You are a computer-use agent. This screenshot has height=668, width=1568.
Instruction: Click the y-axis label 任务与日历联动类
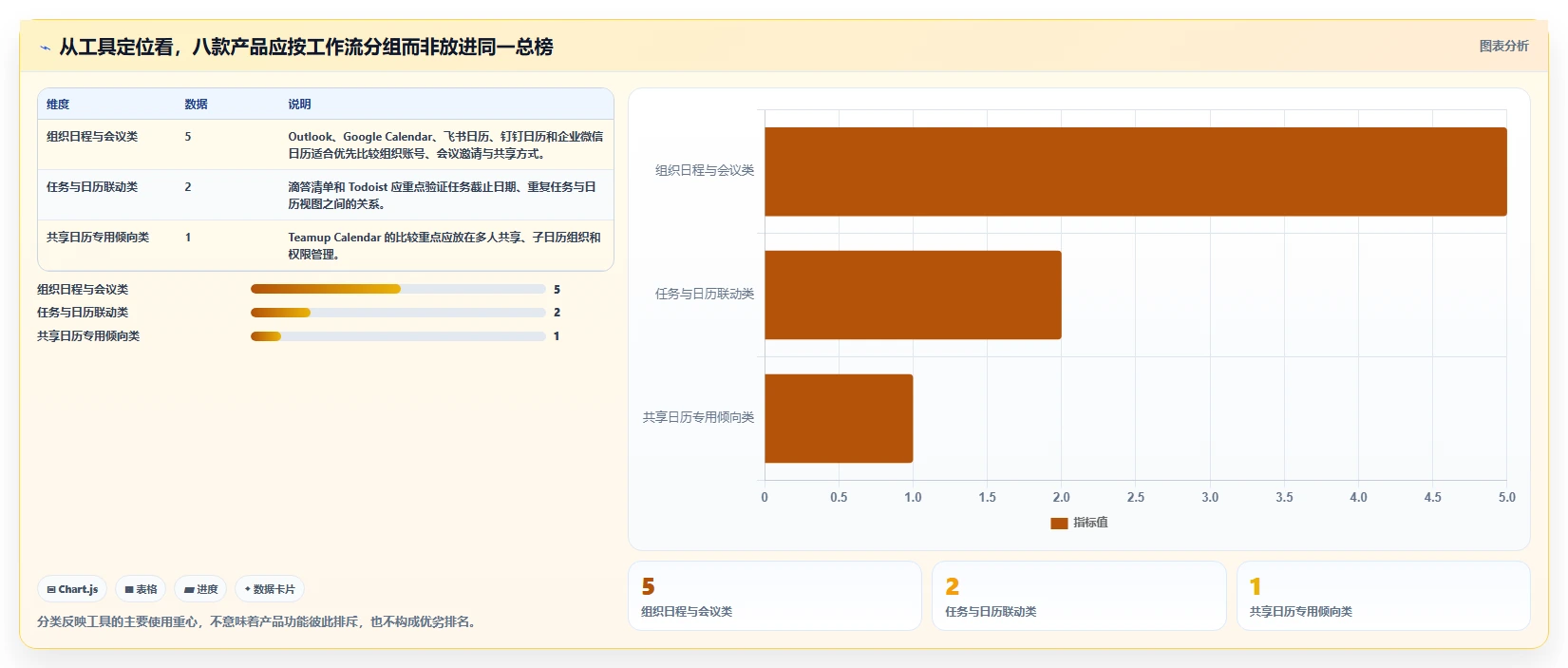coord(705,295)
